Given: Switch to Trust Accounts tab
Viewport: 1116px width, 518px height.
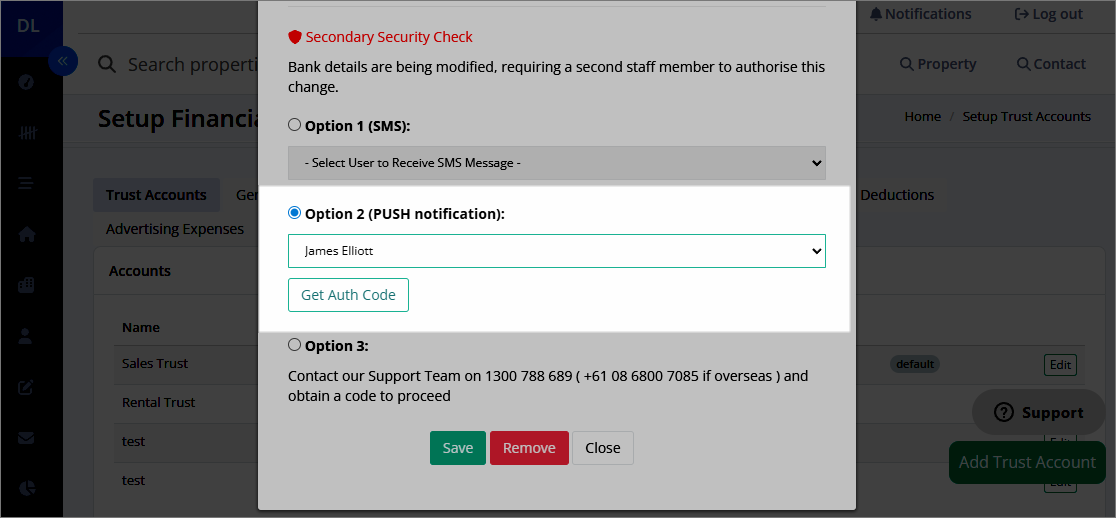Looking at the screenshot, I should [x=156, y=195].
